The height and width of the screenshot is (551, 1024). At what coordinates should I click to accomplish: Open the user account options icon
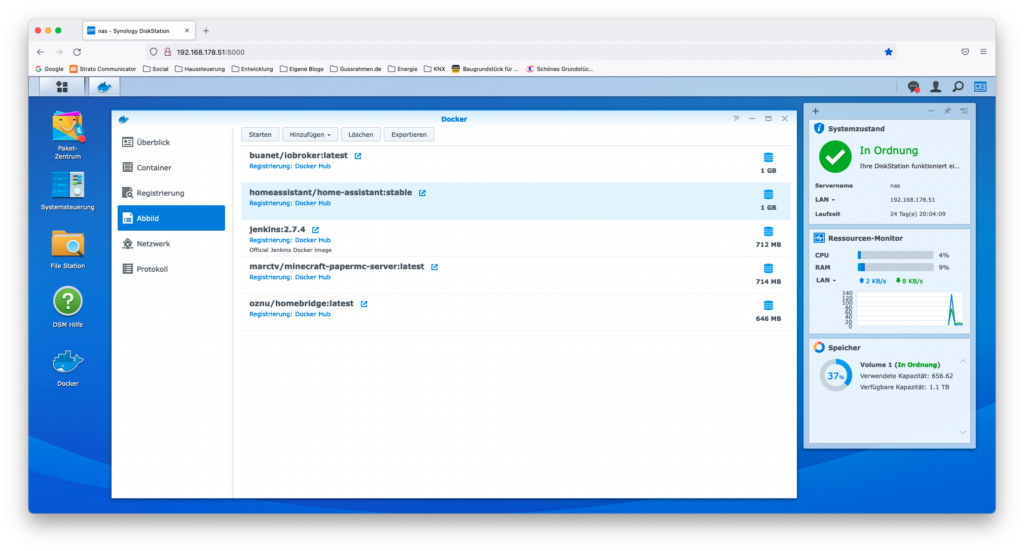pos(935,87)
